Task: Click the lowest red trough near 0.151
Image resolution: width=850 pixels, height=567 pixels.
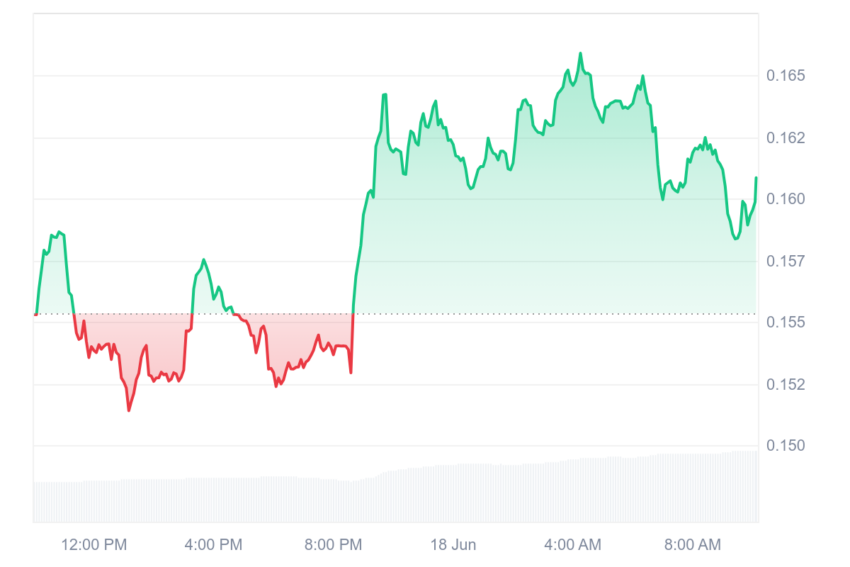Action: click(129, 410)
